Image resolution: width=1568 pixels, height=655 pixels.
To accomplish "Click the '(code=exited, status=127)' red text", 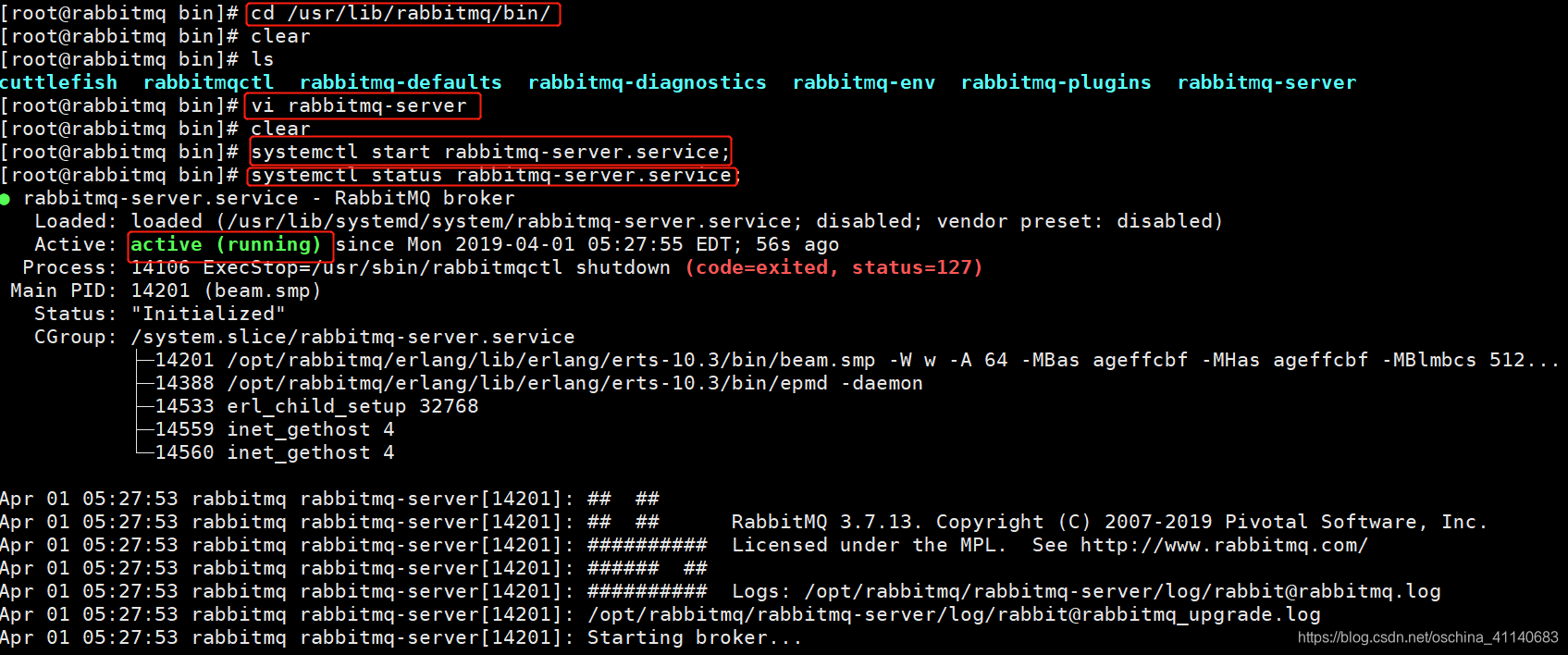I will click(833, 267).
